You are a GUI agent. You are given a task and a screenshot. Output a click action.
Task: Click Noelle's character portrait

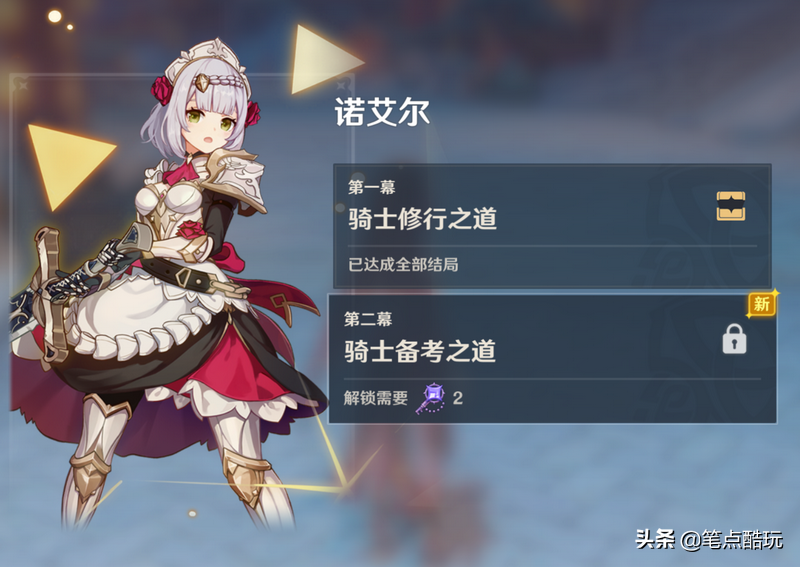[x=168, y=286]
